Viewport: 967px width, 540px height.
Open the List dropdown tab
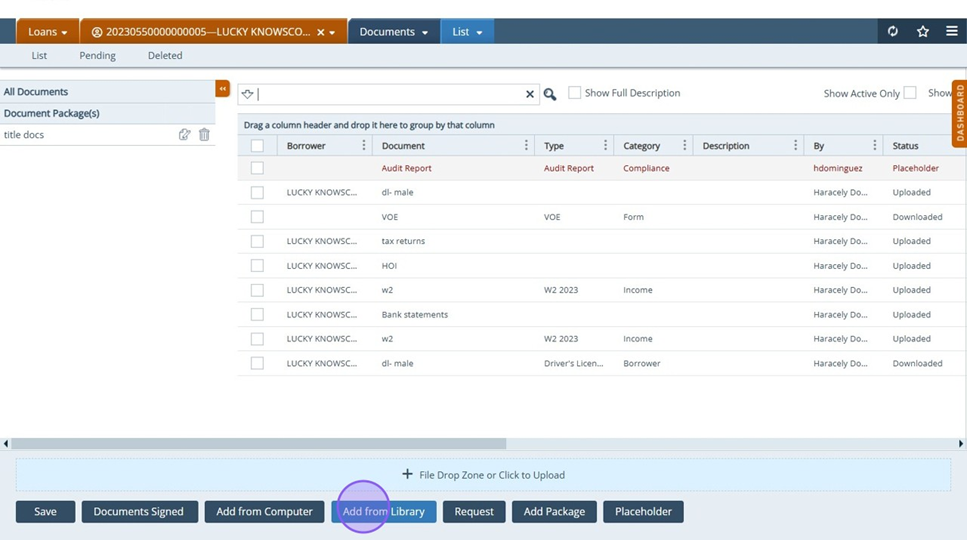pos(467,32)
